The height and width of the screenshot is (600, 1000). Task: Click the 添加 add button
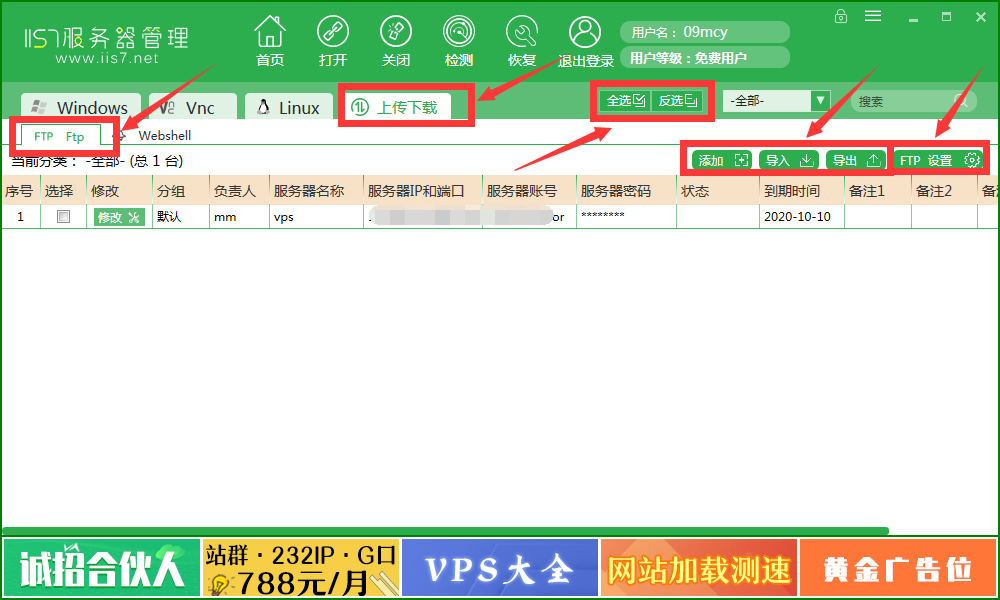[722, 160]
